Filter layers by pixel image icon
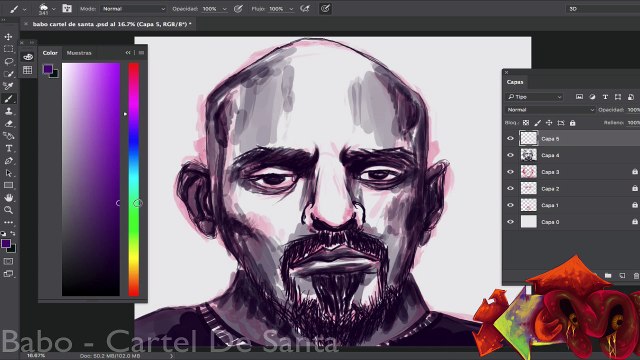The height and width of the screenshot is (360, 640). pyautogui.click(x=579, y=97)
